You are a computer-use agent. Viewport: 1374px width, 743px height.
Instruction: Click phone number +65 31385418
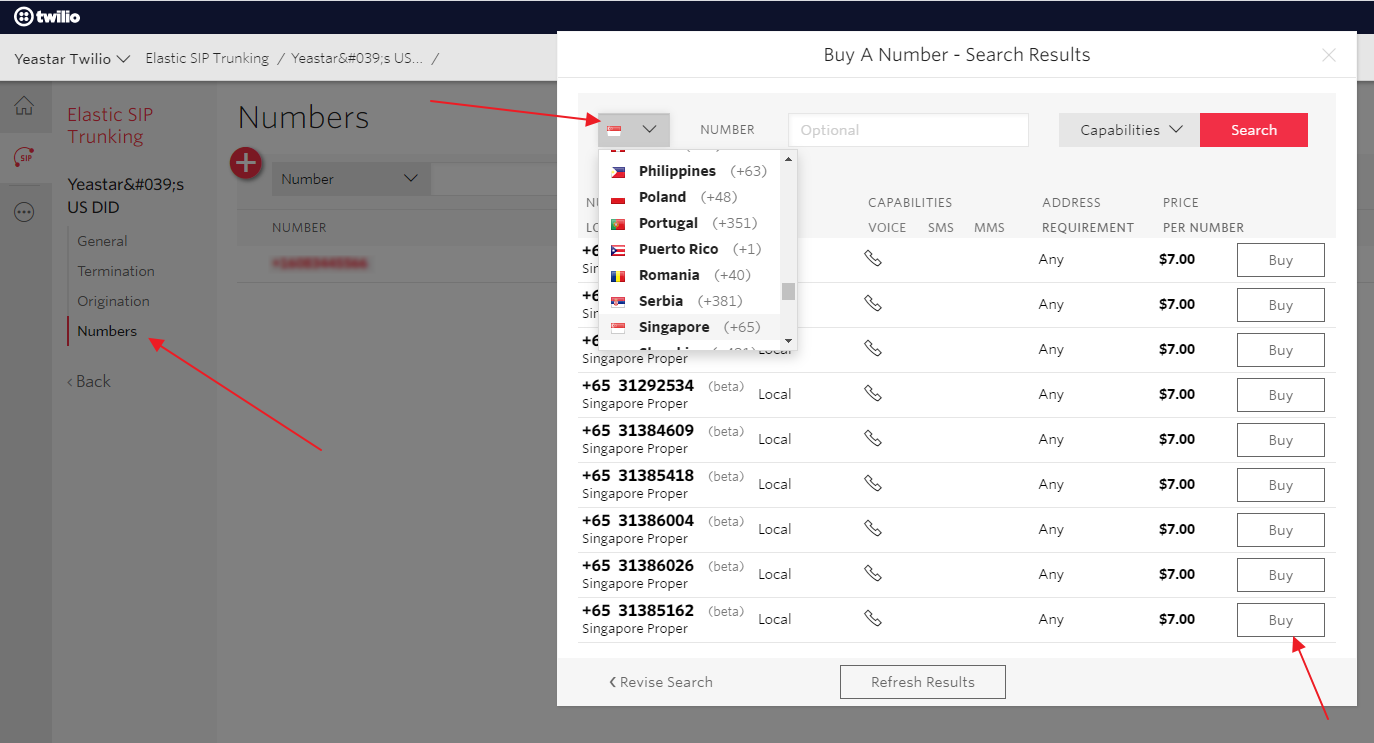pyautogui.click(x=638, y=475)
